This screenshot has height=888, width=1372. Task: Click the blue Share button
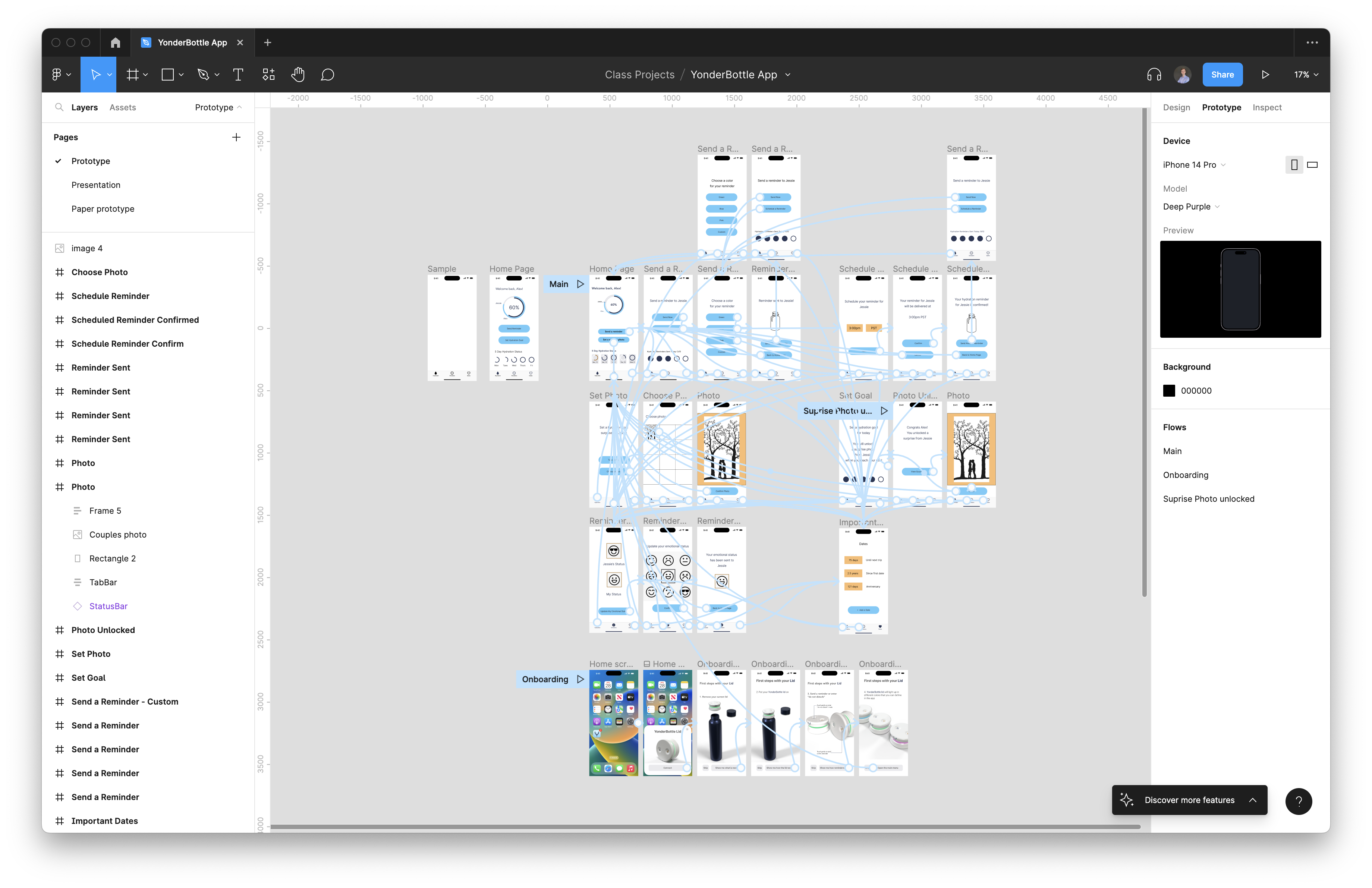1222,74
